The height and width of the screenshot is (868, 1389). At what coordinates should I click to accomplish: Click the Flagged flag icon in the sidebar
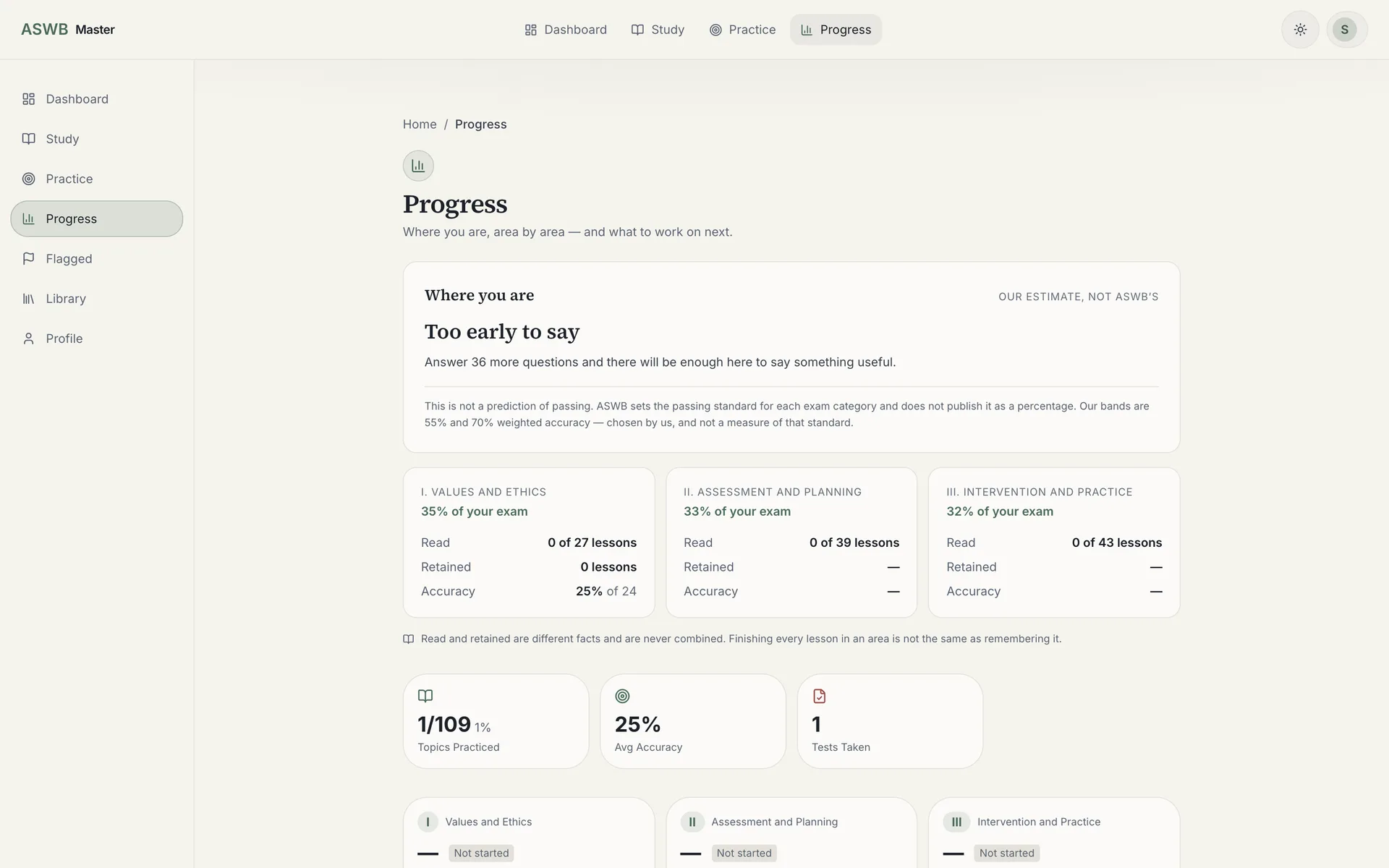coord(29,258)
